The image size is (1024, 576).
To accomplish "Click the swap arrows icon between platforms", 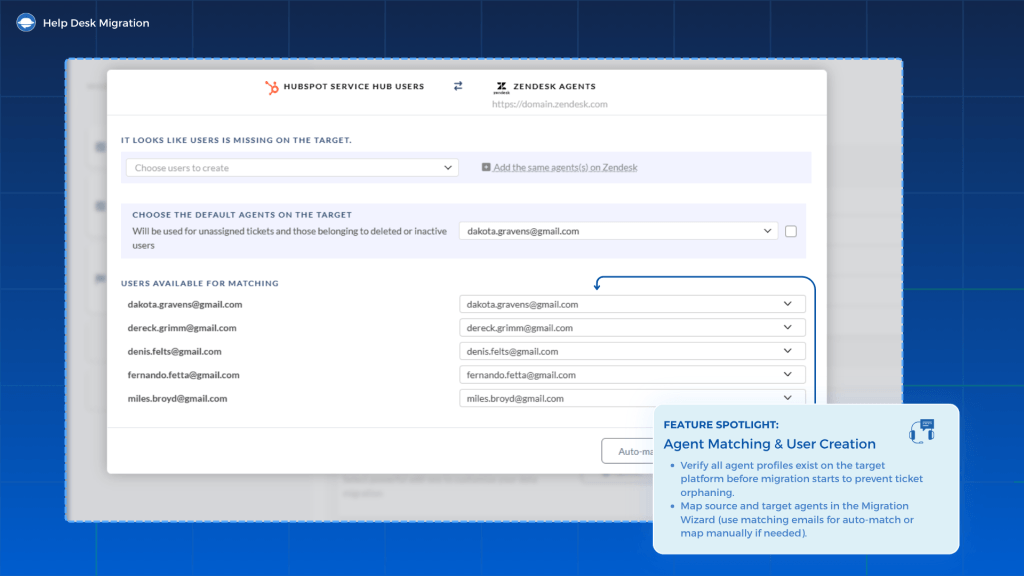I will [458, 86].
